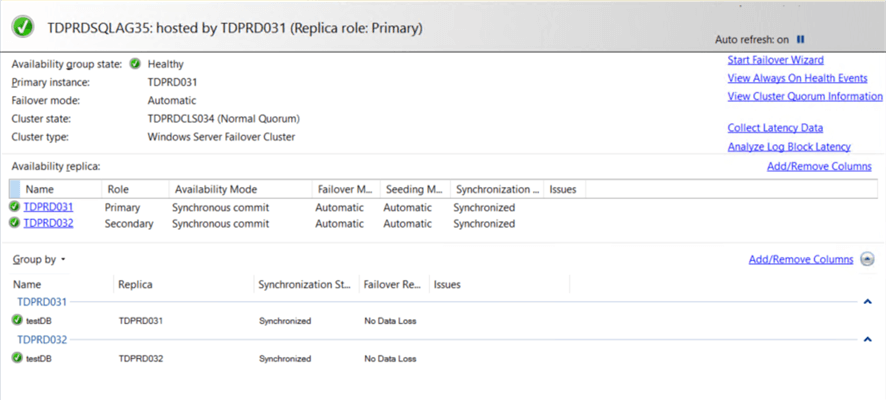The image size is (886, 400).
Task: Click testDB status icon under TDPRD031 group
Action: pos(17,320)
